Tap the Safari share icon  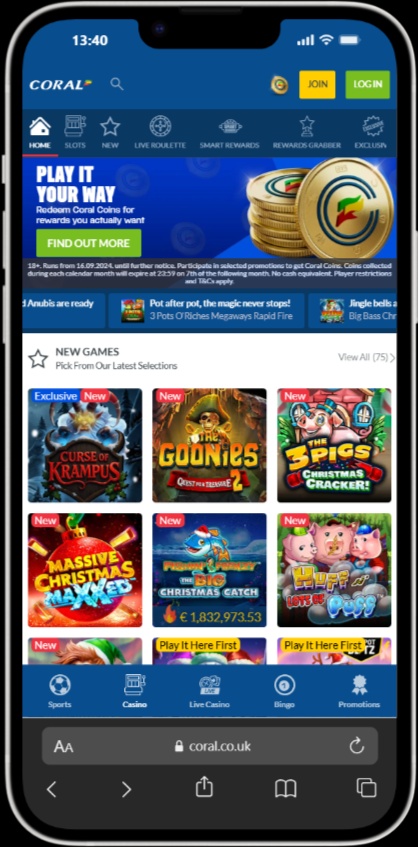click(x=204, y=788)
